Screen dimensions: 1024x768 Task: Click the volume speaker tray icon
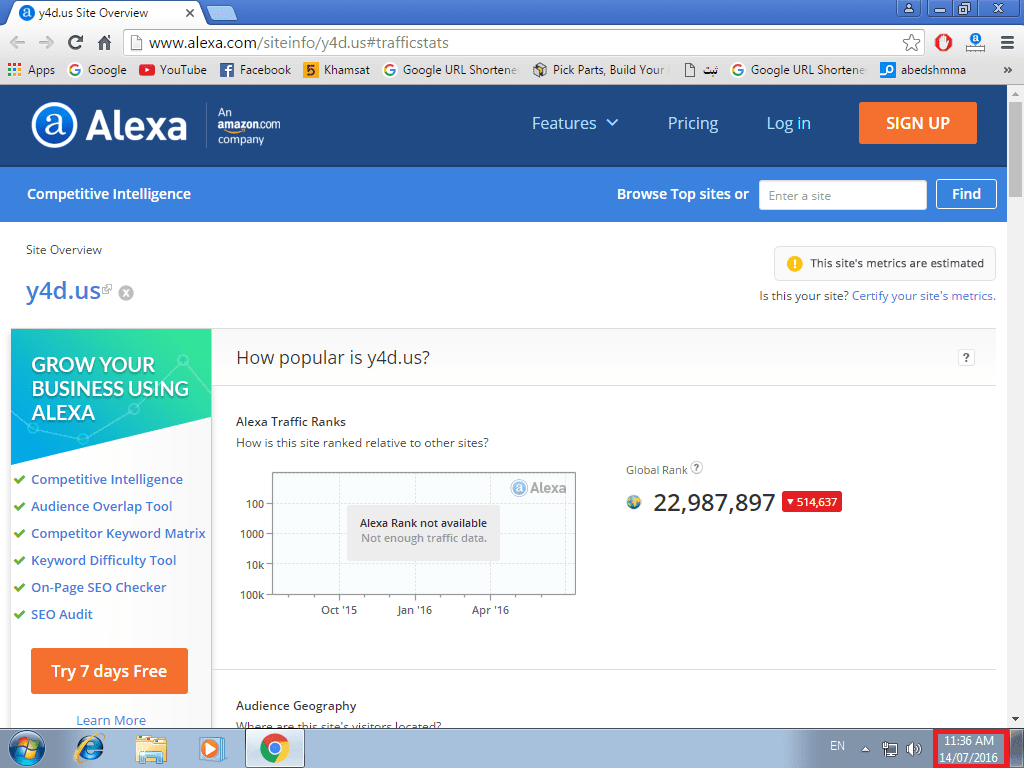click(914, 748)
